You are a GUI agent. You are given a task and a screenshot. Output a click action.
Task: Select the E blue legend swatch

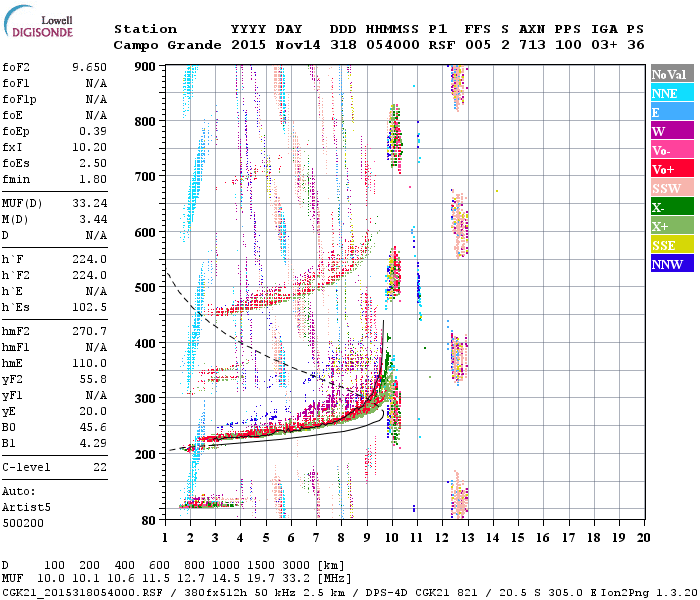pos(672,112)
